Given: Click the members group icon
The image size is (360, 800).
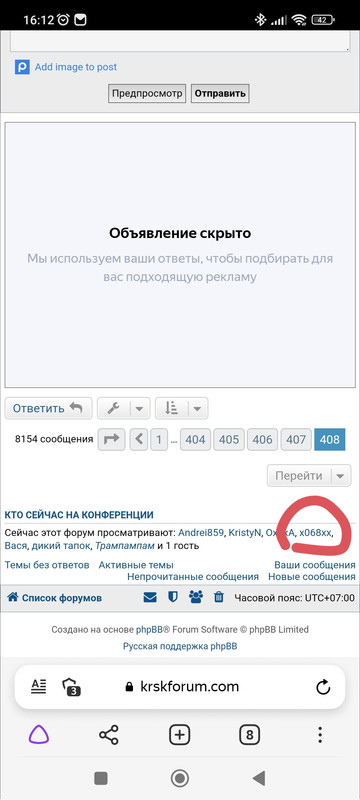Looking at the screenshot, I should [196, 597].
